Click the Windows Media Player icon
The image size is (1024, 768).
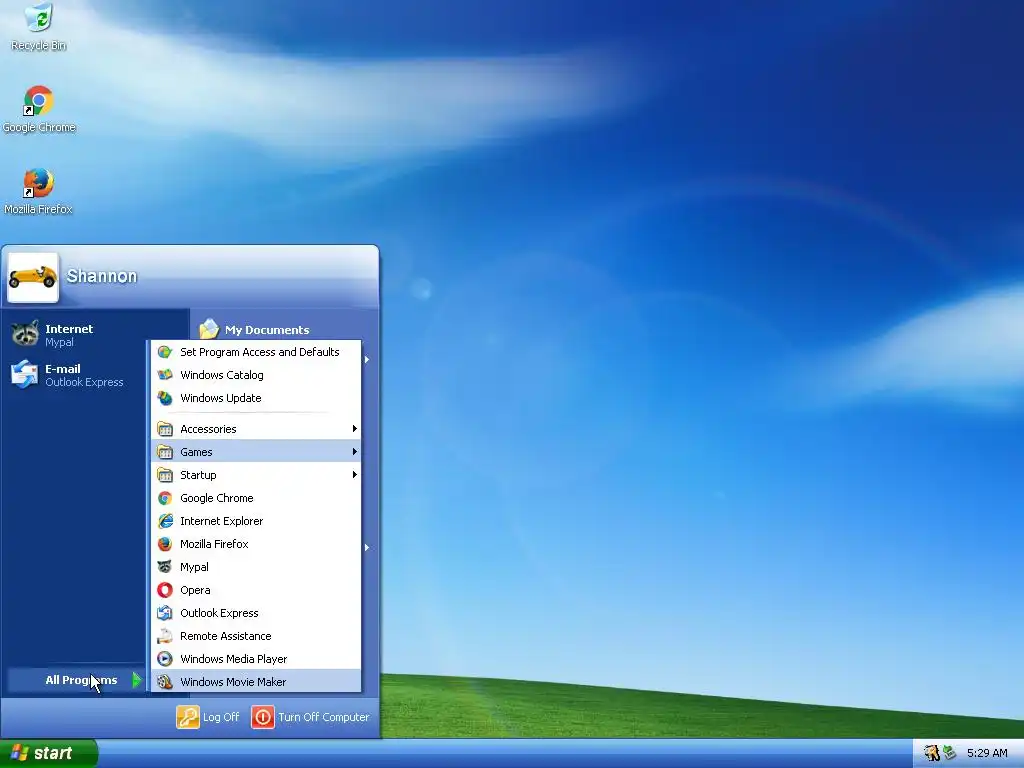165,659
